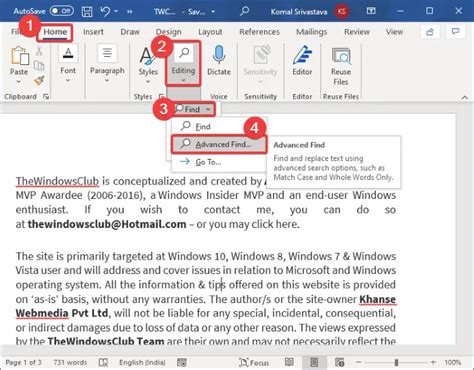The height and width of the screenshot is (370, 474).
Task: Click the Save disk icon
Action: click(x=87, y=12)
